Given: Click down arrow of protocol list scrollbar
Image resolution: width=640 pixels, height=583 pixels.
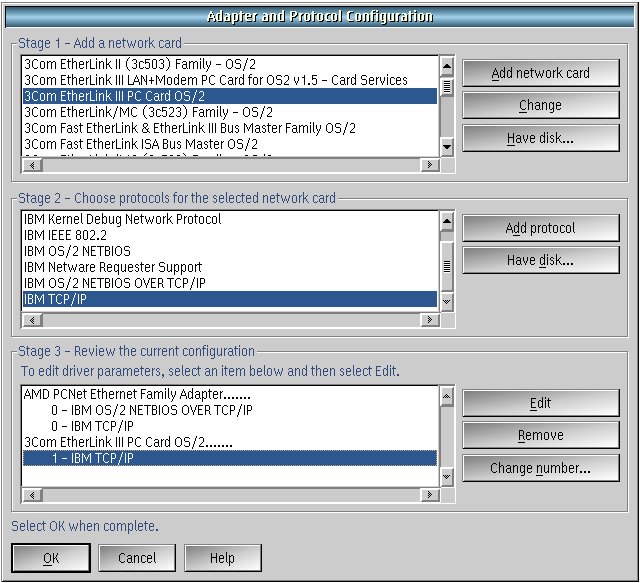Looking at the screenshot, I should click(447, 302).
